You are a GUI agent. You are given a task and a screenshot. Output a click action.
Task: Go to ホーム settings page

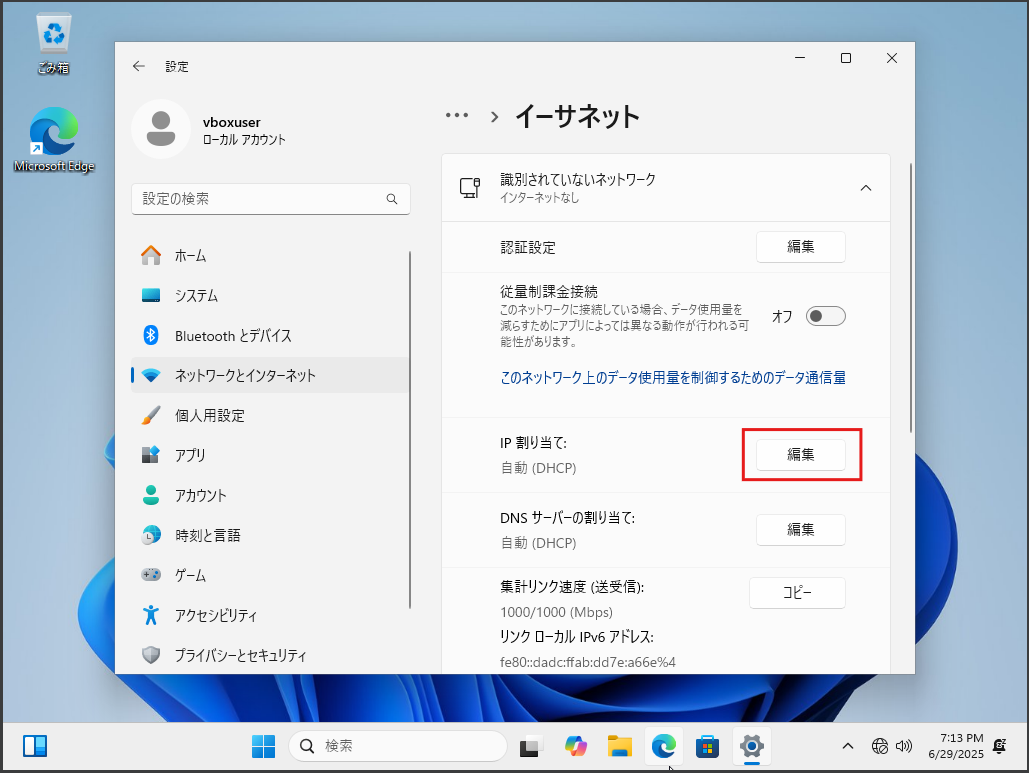pyautogui.click(x=270, y=255)
